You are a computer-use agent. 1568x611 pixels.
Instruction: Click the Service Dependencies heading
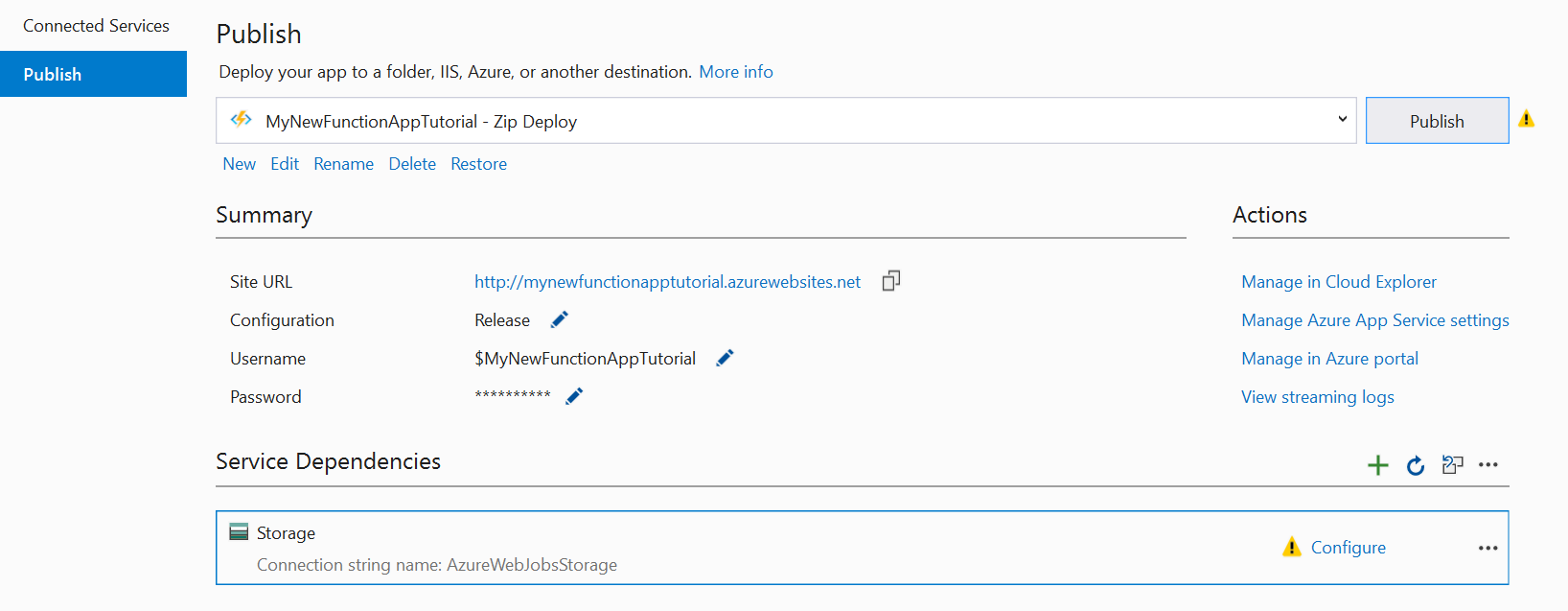328,461
